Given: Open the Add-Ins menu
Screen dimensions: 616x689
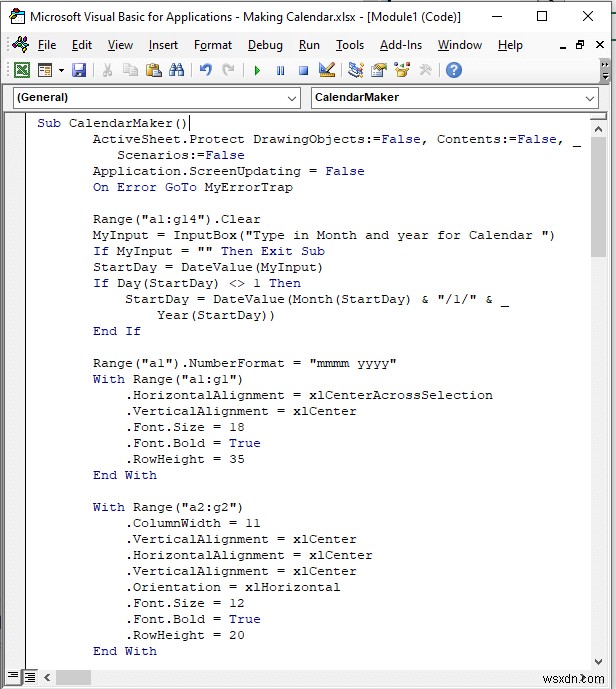Looking at the screenshot, I should (401, 45).
